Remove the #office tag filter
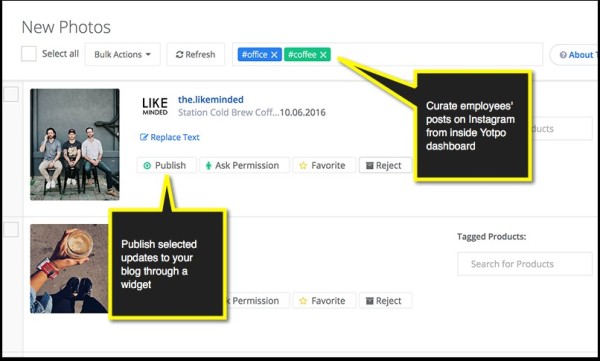 click(274, 55)
